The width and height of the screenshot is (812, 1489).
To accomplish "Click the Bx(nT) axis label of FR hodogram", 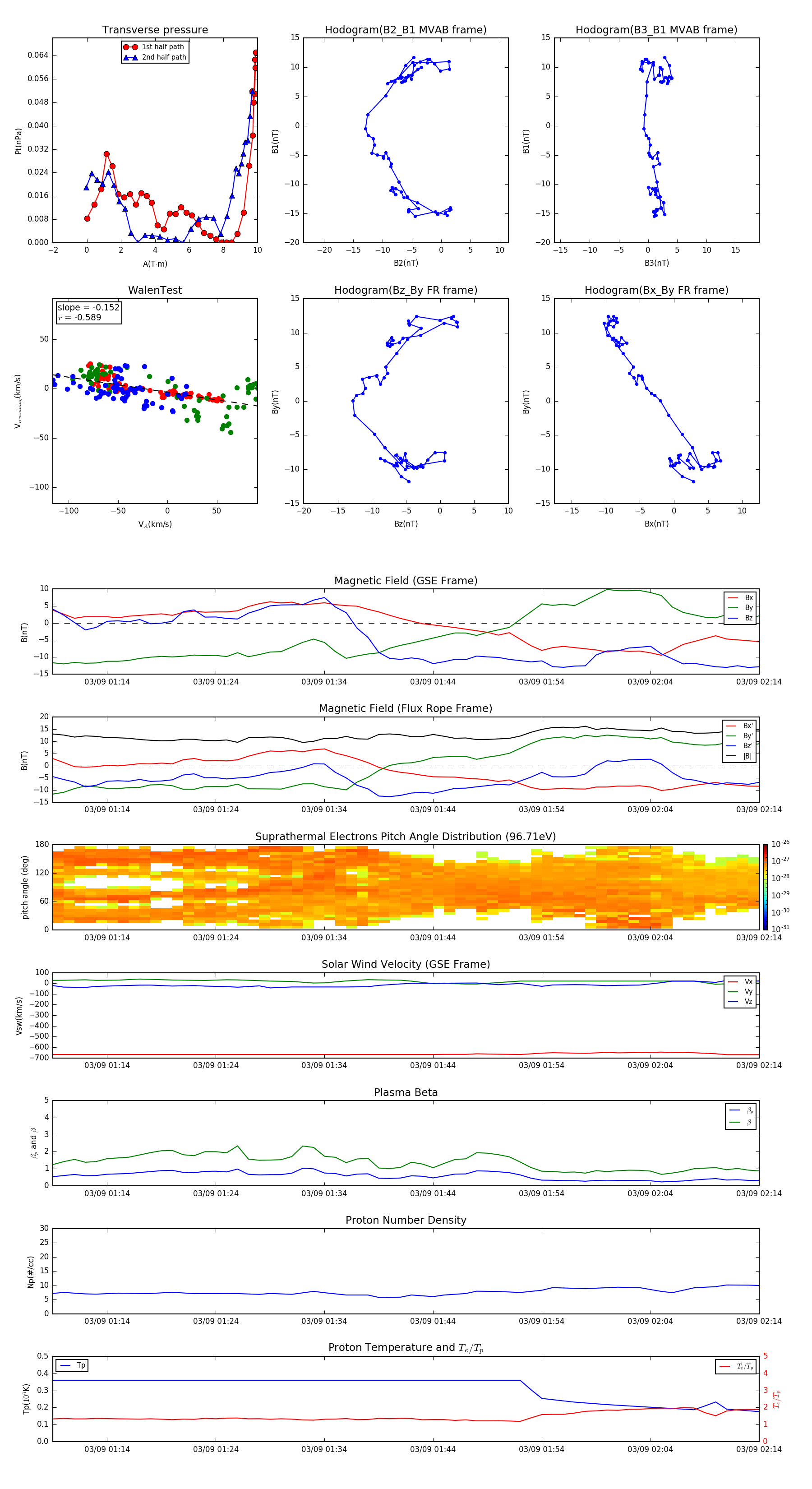I will coord(656,524).
